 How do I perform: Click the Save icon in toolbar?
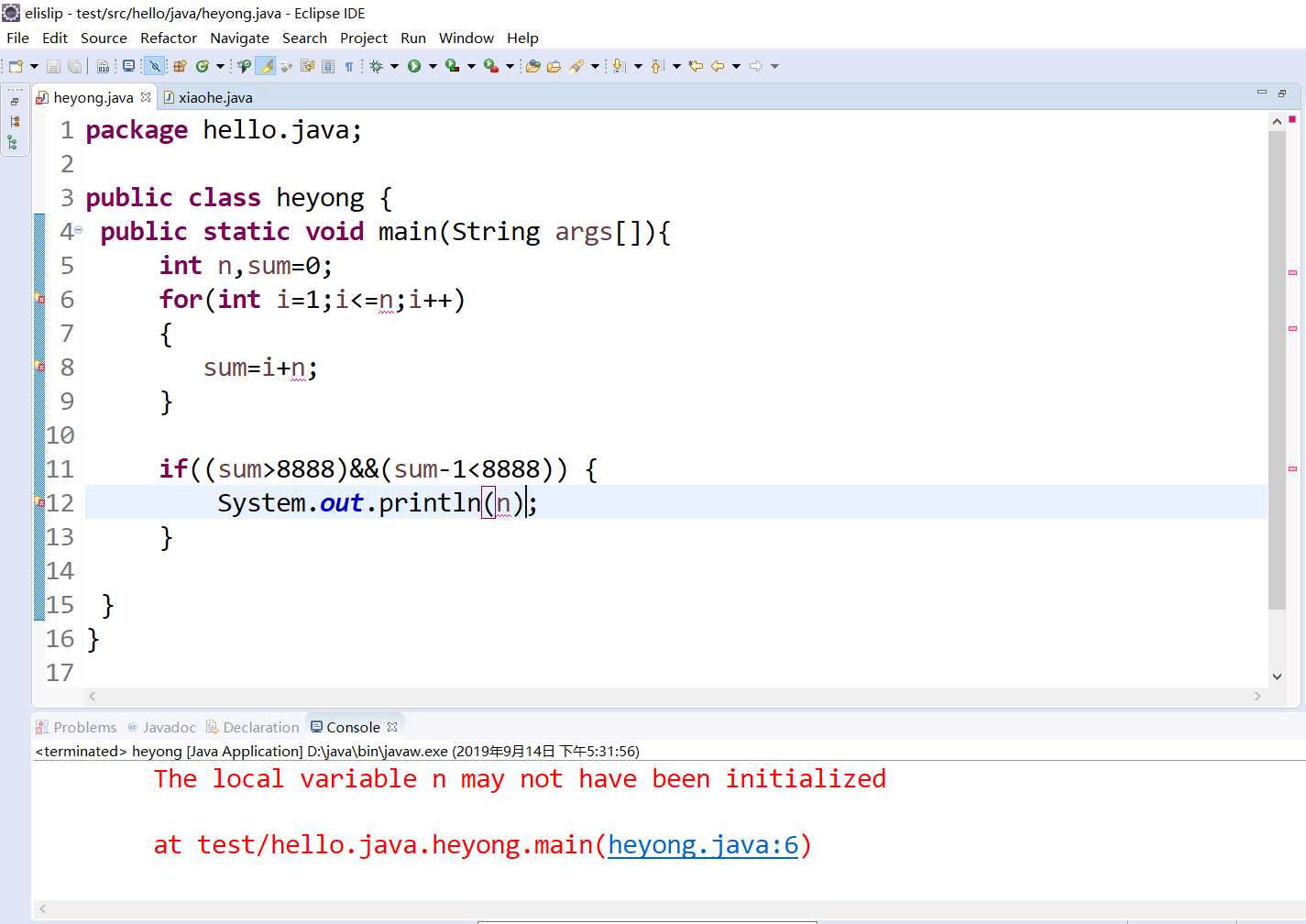tap(53, 66)
